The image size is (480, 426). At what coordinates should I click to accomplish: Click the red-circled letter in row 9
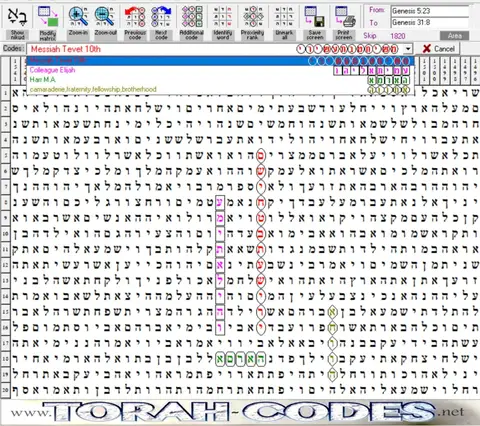[261, 218]
